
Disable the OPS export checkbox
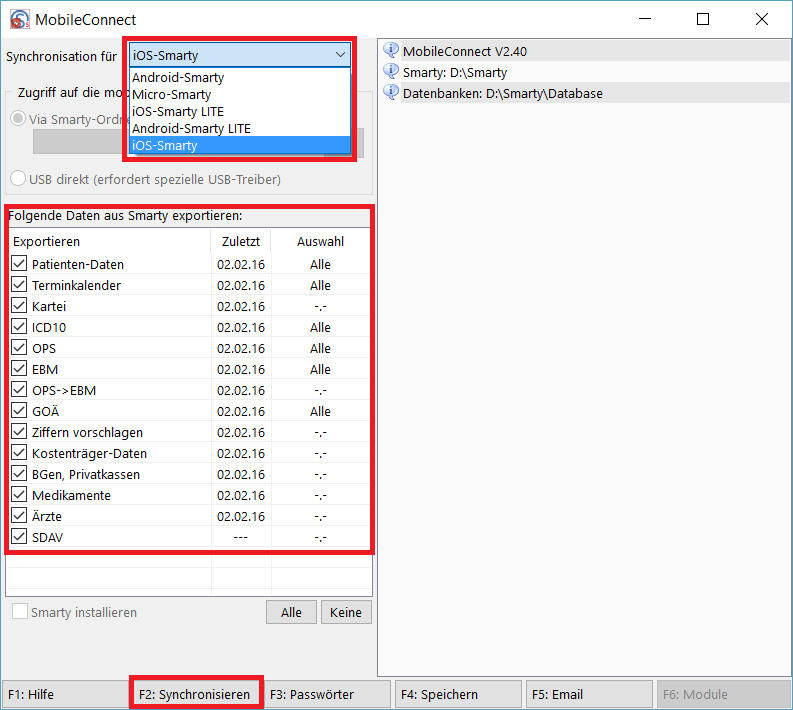pyautogui.click(x=19, y=347)
